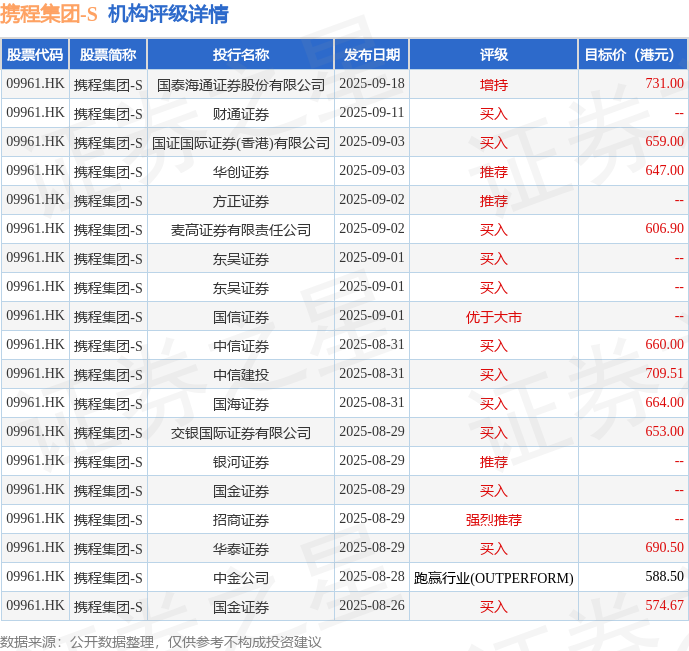Click the 增持 rating cell
The width and height of the screenshot is (689, 651).
(493, 84)
